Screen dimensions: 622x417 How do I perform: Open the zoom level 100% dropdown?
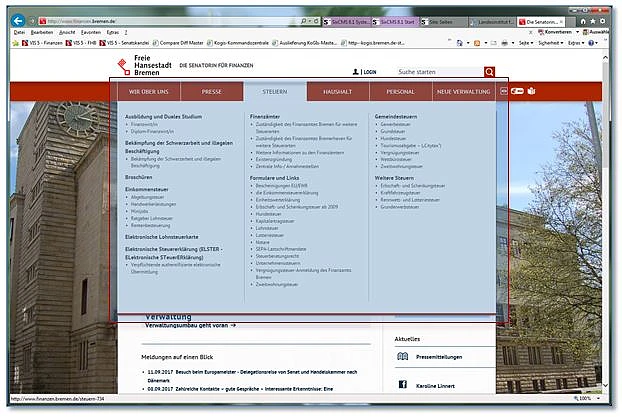(588, 399)
